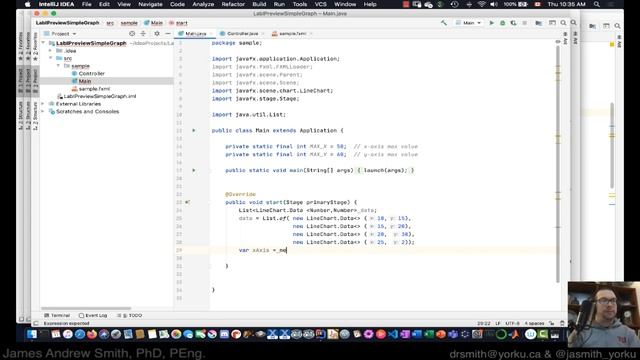Click the Stop square button in toolbar
640x360 pixels.
click(524, 23)
